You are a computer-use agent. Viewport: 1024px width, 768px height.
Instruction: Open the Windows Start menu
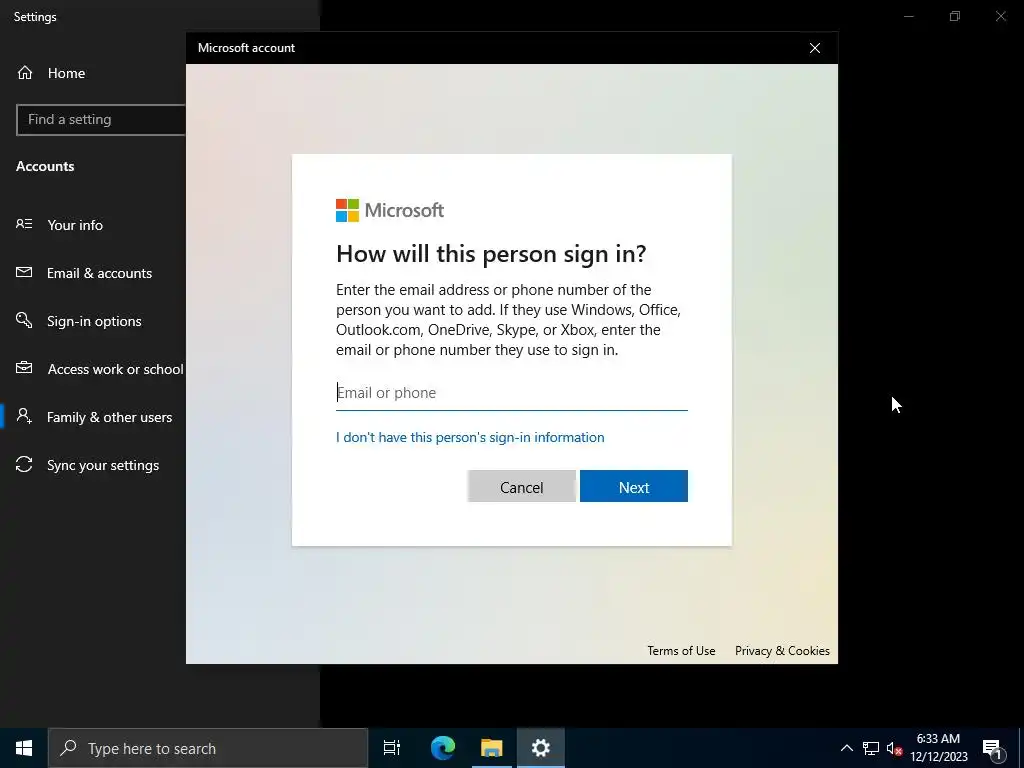click(x=24, y=748)
